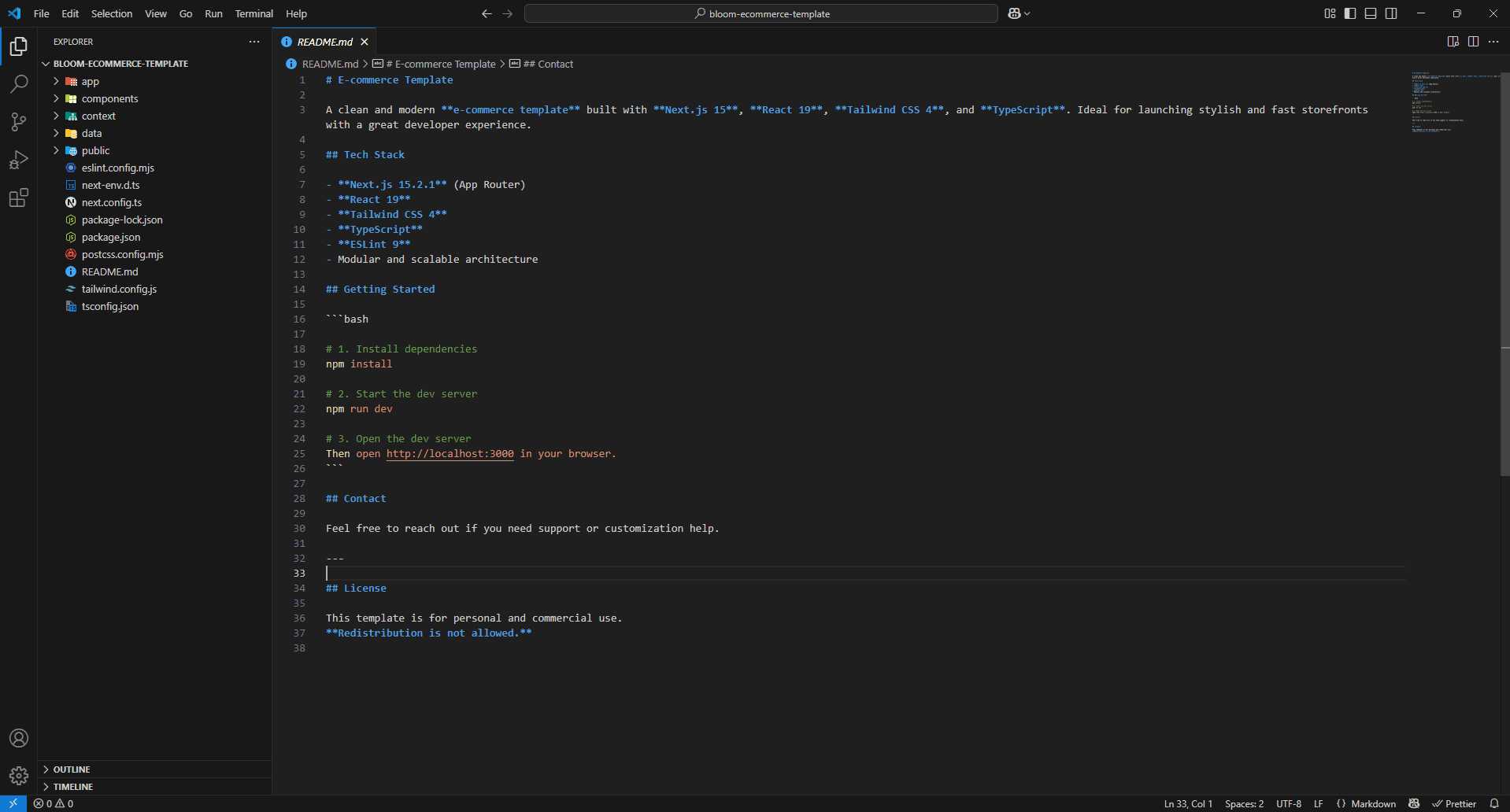Open the Run and Debug view
Screen dimensions: 1510x812
pyautogui.click(x=19, y=160)
